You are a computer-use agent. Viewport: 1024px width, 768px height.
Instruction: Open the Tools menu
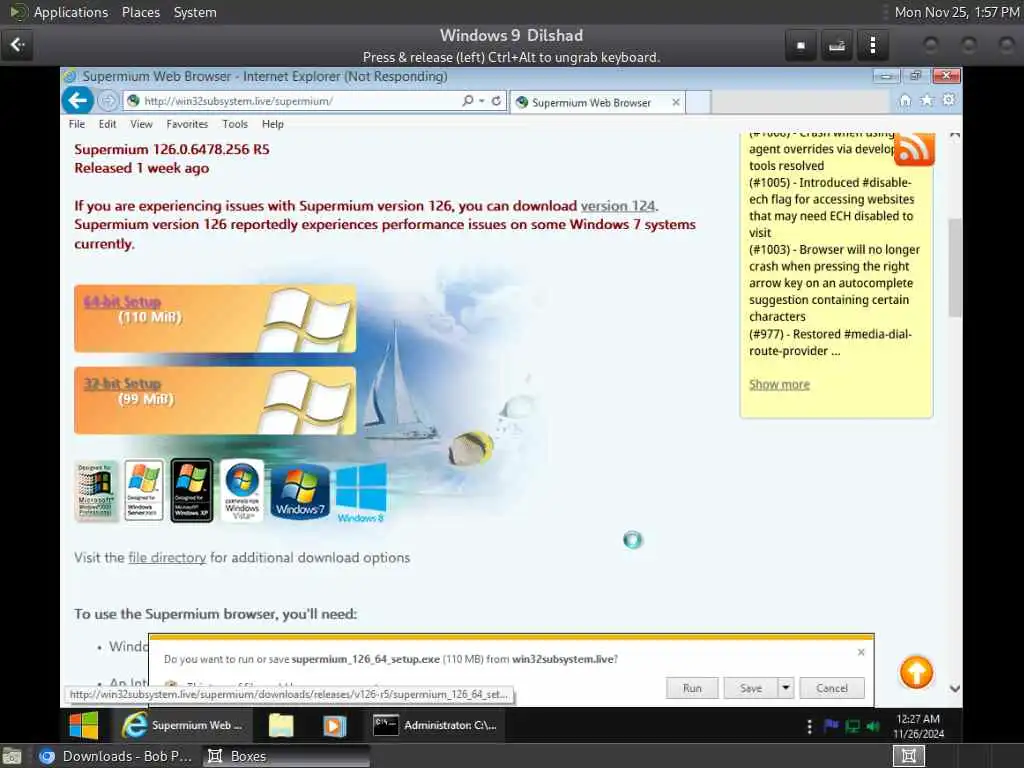(x=234, y=124)
